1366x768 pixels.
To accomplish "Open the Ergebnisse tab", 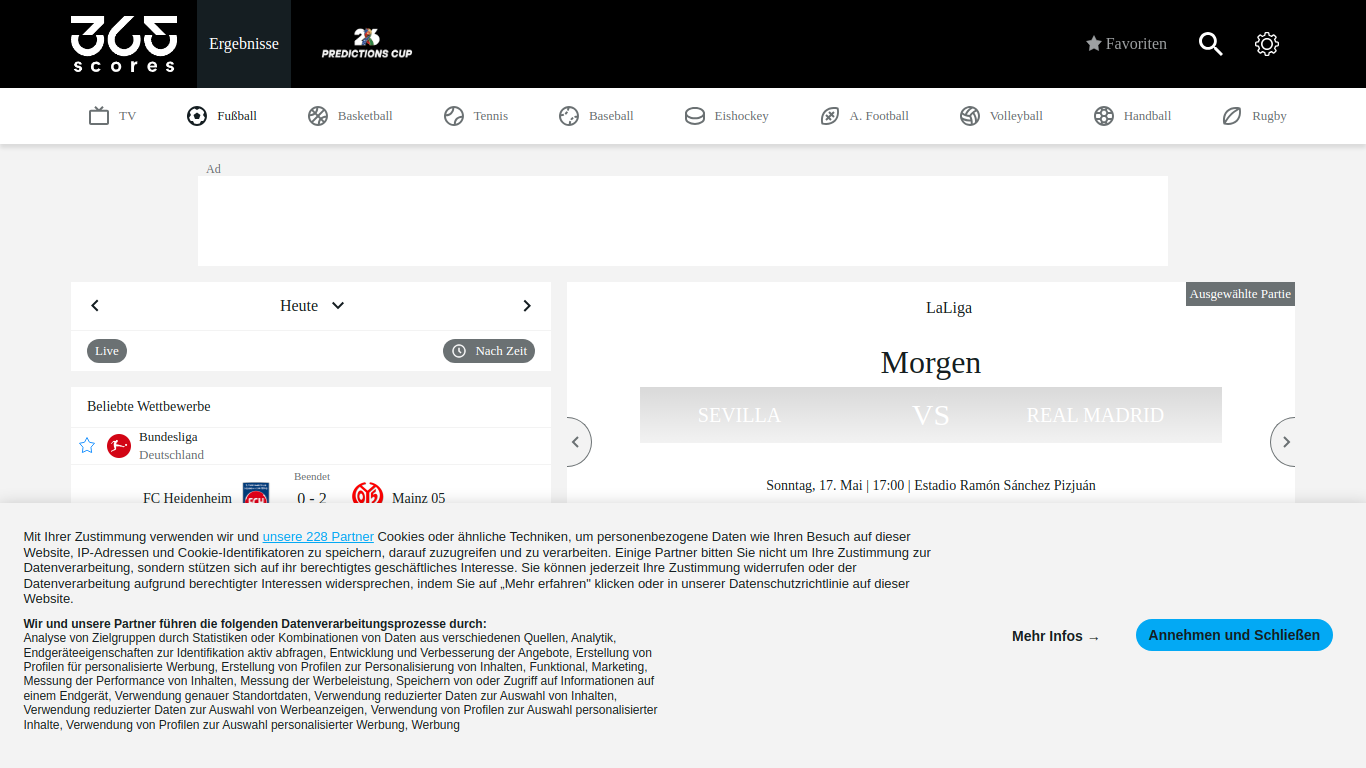I will coord(244,44).
